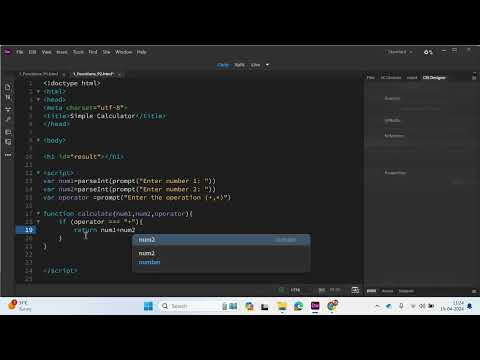Image resolution: width=480 pixels, height=360 pixels.
Task: Switch to the CC Libraries panel tab
Action: [x=391, y=78]
